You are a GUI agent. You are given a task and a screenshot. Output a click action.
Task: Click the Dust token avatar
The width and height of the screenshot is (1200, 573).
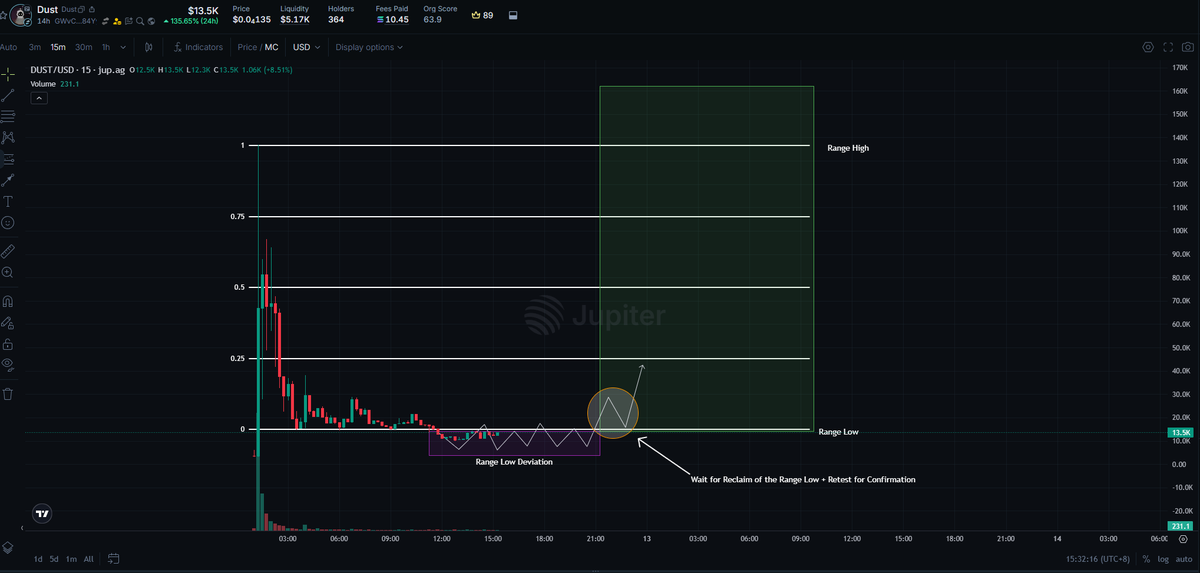[20, 14]
